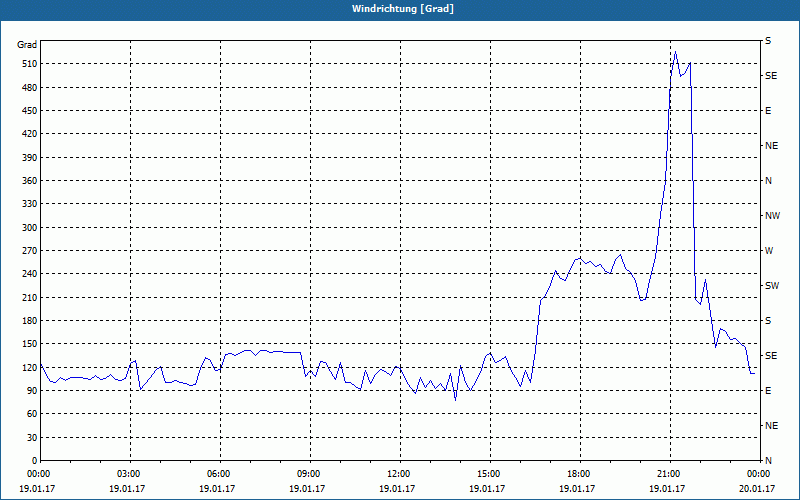Click compass label S on the 180 gridline
Screen dimensions: 800x500
click(x=768, y=321)
